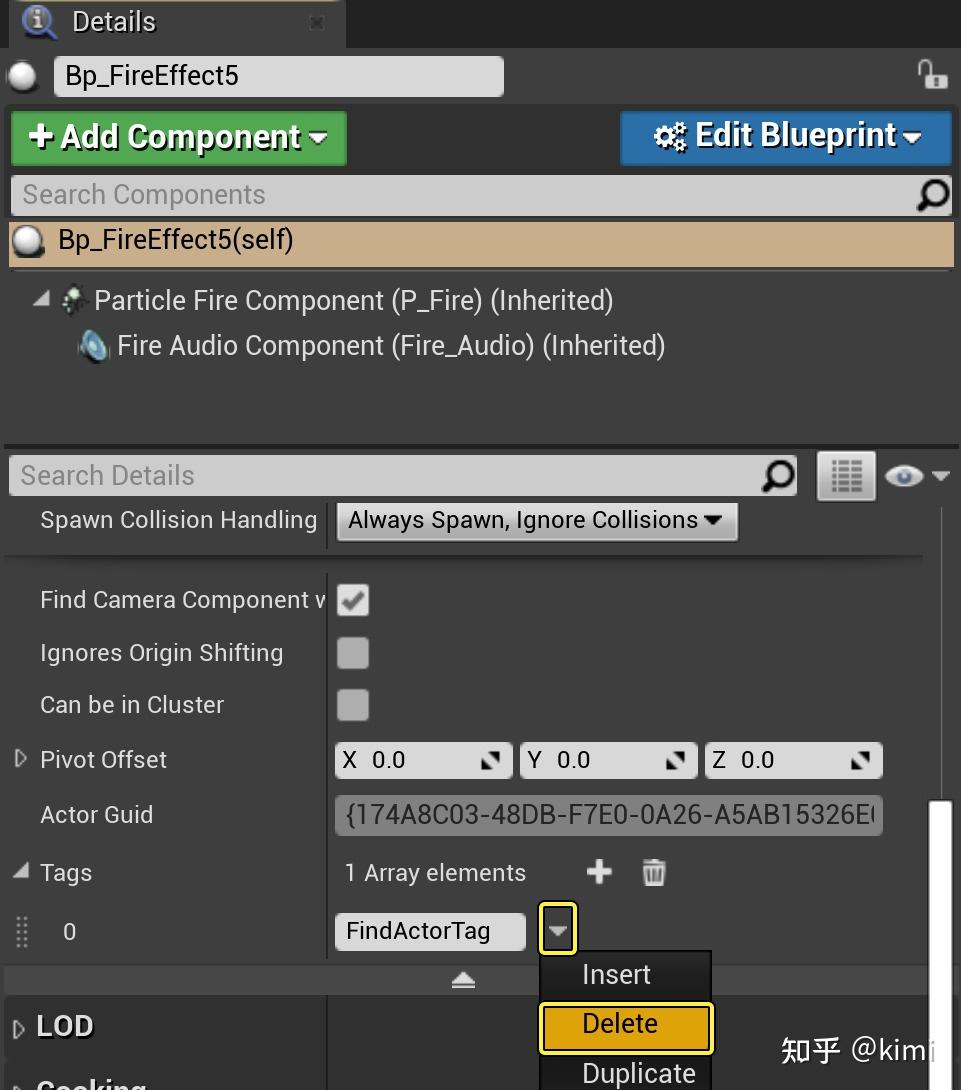Open Spawn Collision Handling dropdown
This screenshot has height=1090, width=961.
537,520
